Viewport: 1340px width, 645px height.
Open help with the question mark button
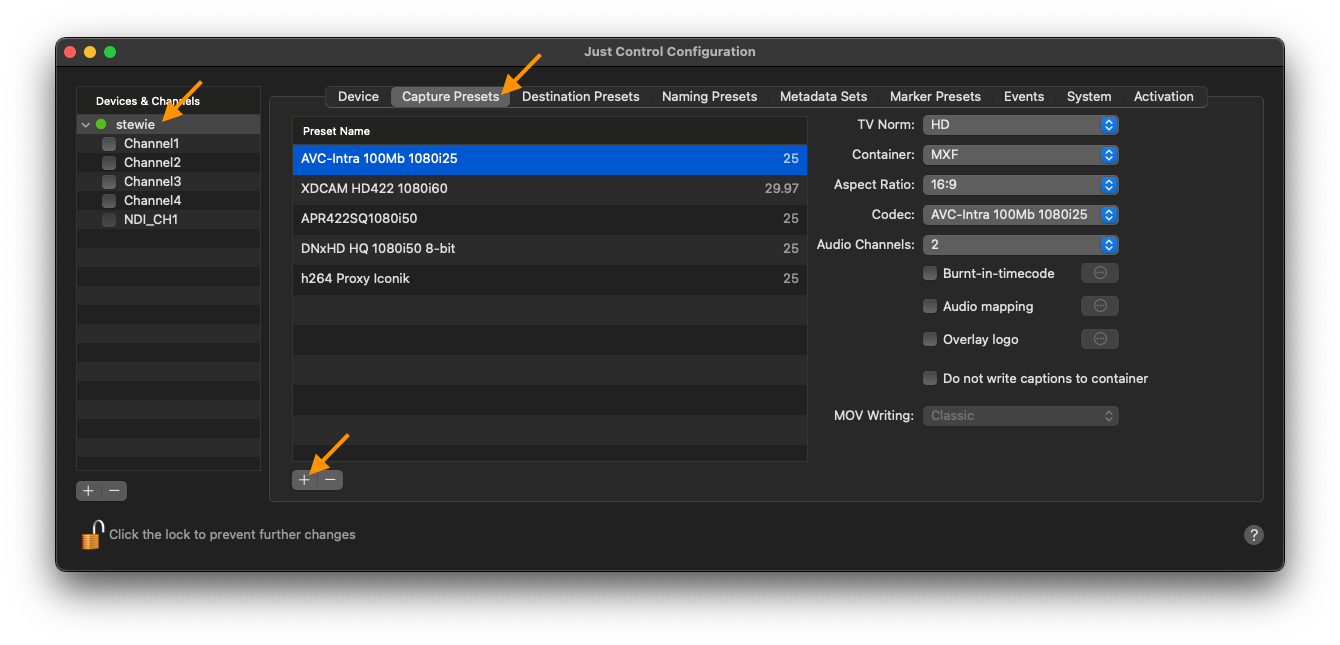pyautogui.click(x=1254, y=535)
